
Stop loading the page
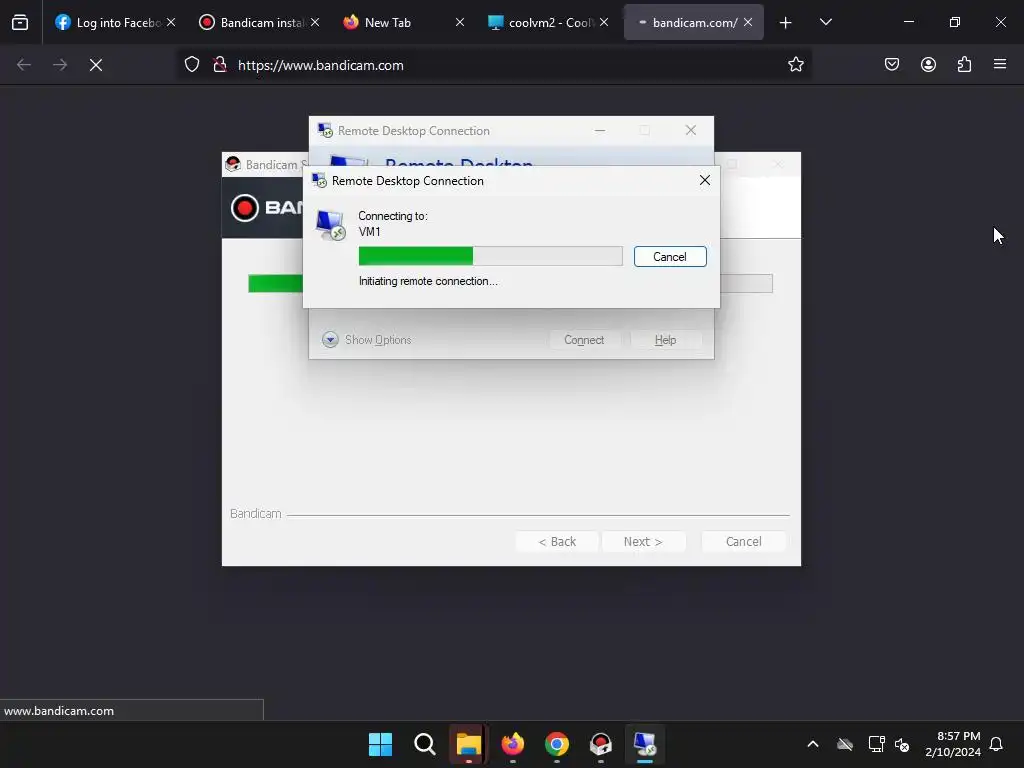pos(96,65)
